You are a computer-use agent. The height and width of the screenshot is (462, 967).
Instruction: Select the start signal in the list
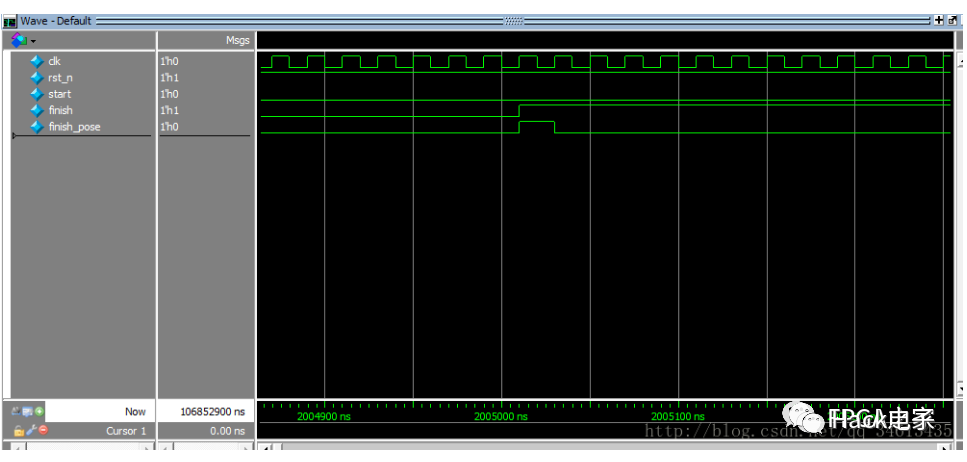[59, 94]
